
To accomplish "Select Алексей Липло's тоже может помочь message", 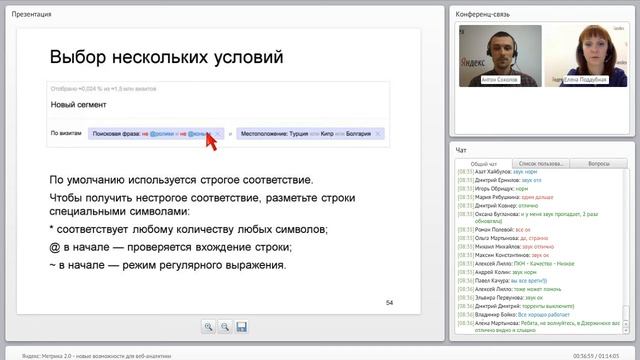I will (x=509, y=289).
